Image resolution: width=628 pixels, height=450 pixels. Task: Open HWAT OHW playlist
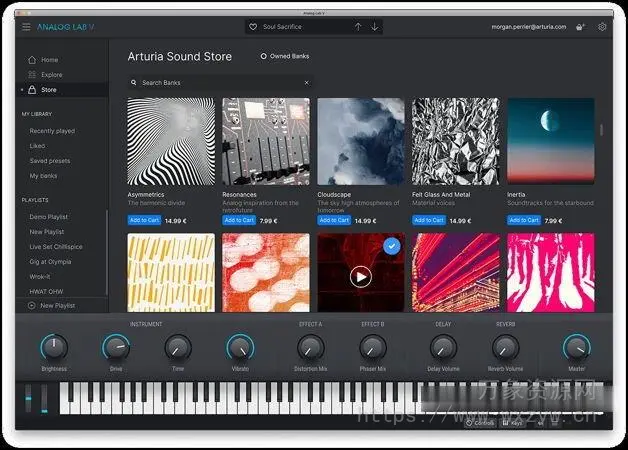[x=46, y=291]
